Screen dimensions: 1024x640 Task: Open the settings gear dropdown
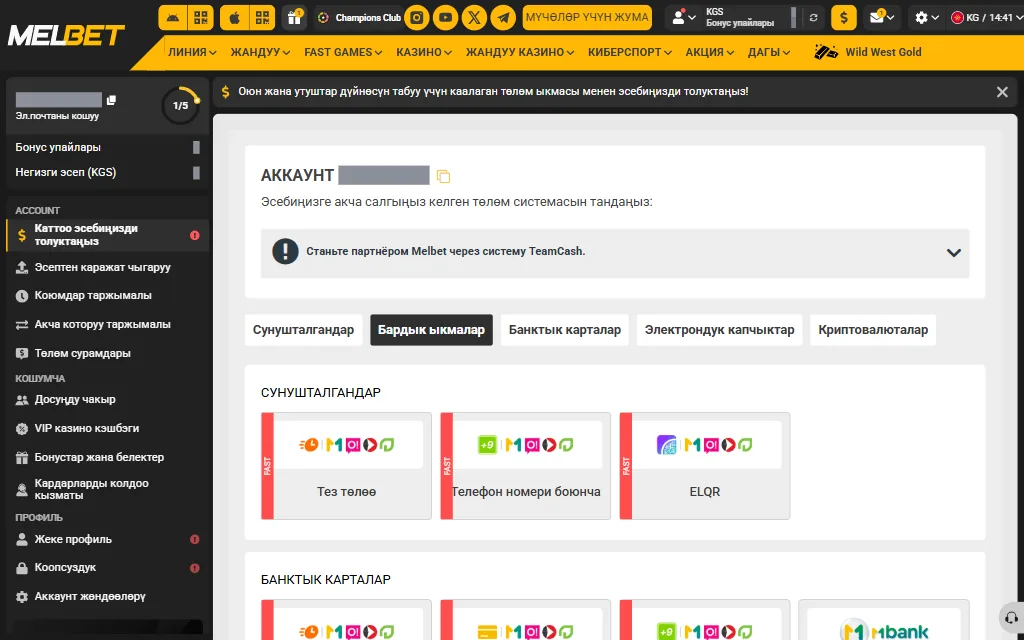[927, 18]
